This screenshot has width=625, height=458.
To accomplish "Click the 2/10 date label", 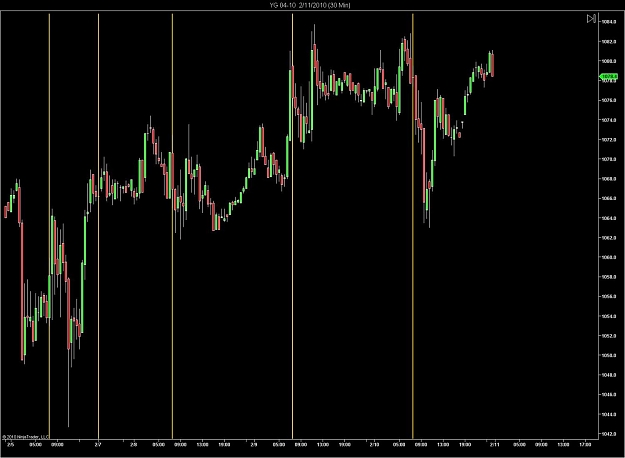I will coord(374,444).
